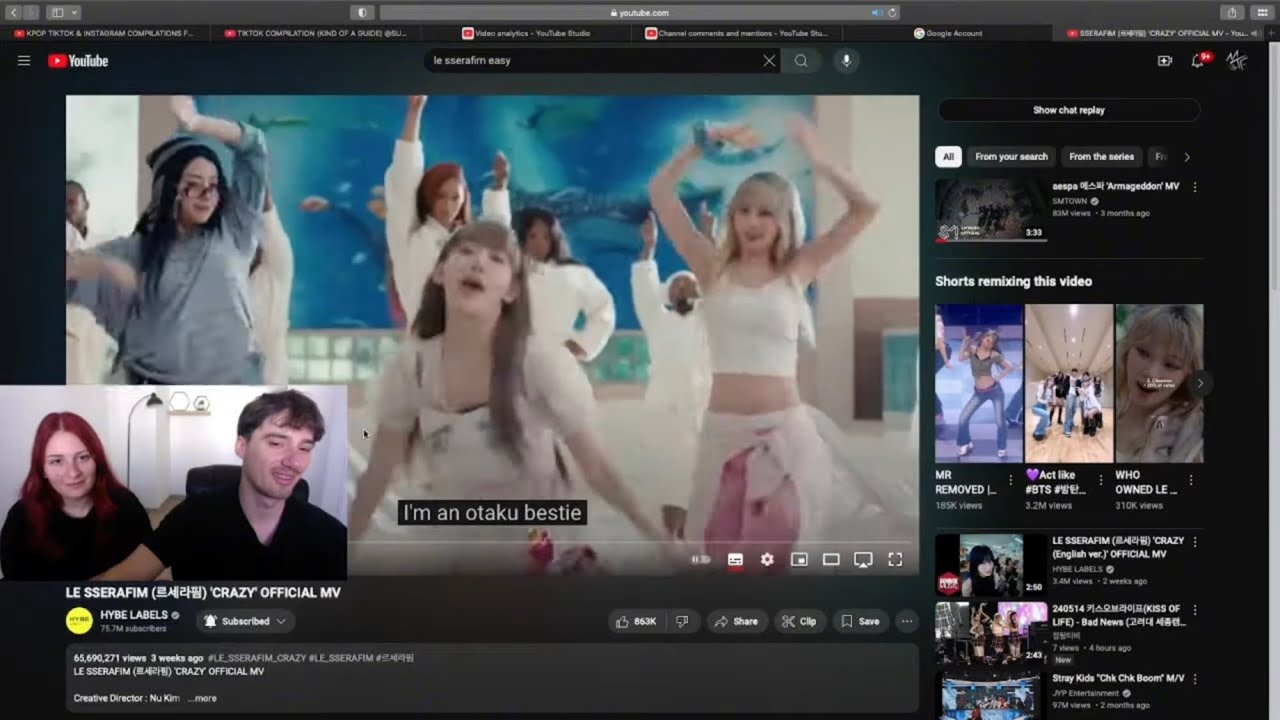Open options for aespa Armageddon video
Viewport: 1280px width, 720px height.
click(1195, 187)
